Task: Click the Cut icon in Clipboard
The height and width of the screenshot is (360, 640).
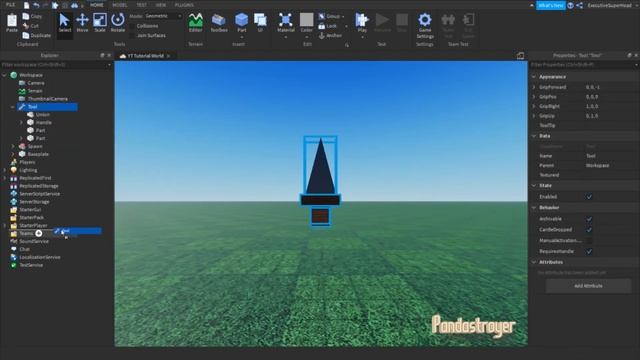Action: [x=26, y=26]
